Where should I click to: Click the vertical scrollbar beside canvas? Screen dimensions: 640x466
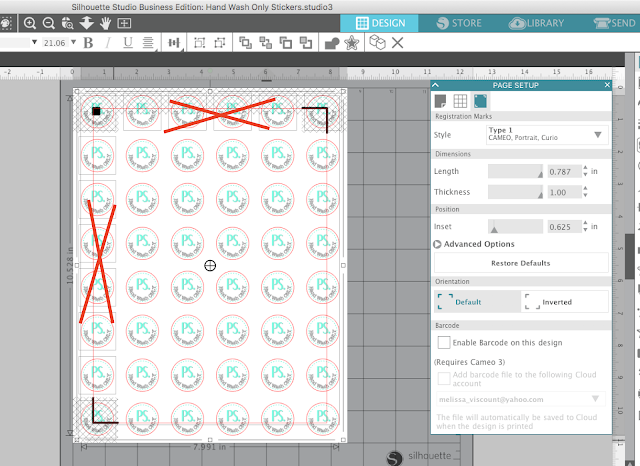pos(629,255)
